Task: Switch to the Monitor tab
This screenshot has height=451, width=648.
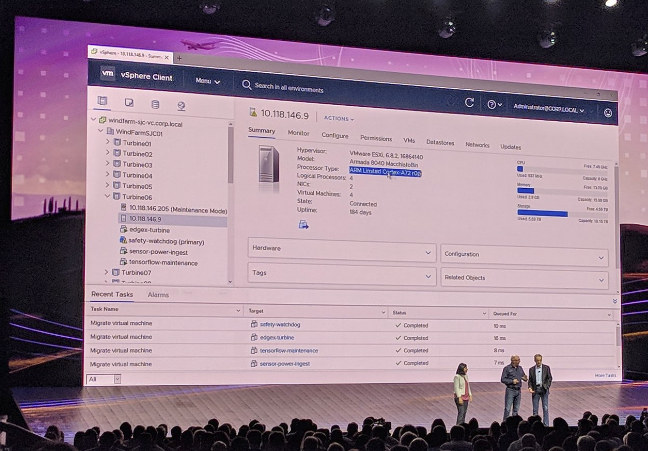Action: coord(298,133)
